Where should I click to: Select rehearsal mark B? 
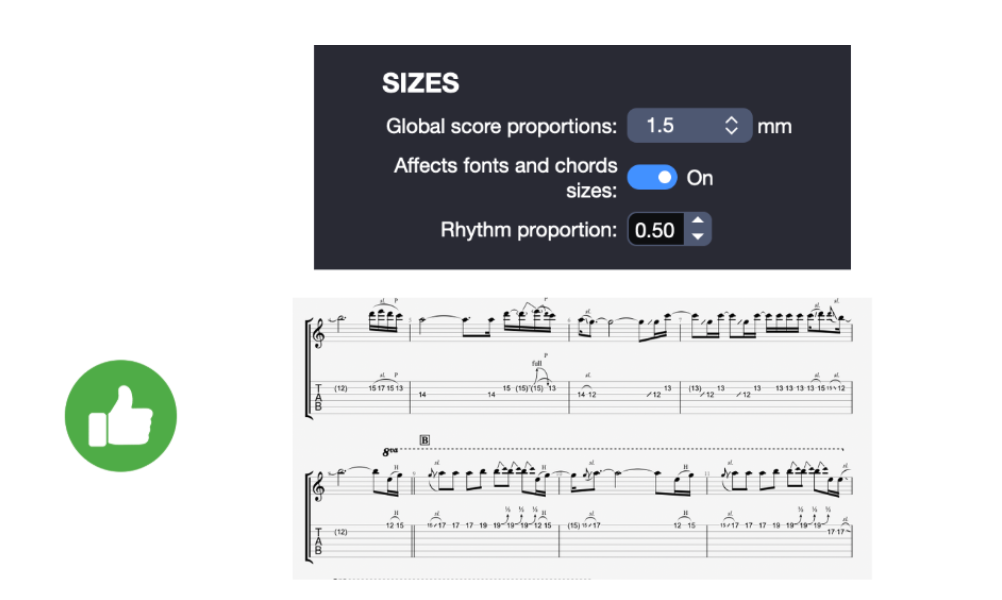coord(423,441)
